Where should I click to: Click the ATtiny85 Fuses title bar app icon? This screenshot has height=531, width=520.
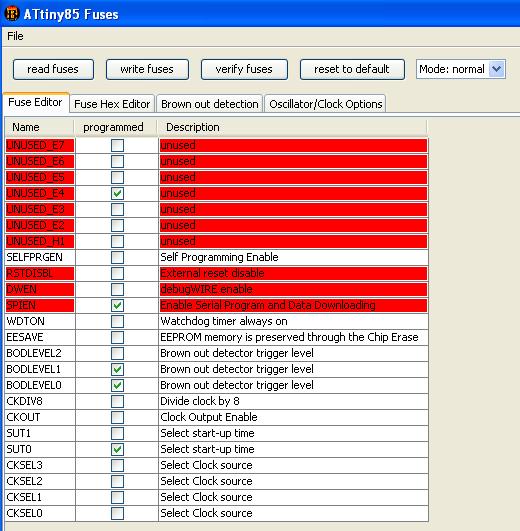(12, 14)
